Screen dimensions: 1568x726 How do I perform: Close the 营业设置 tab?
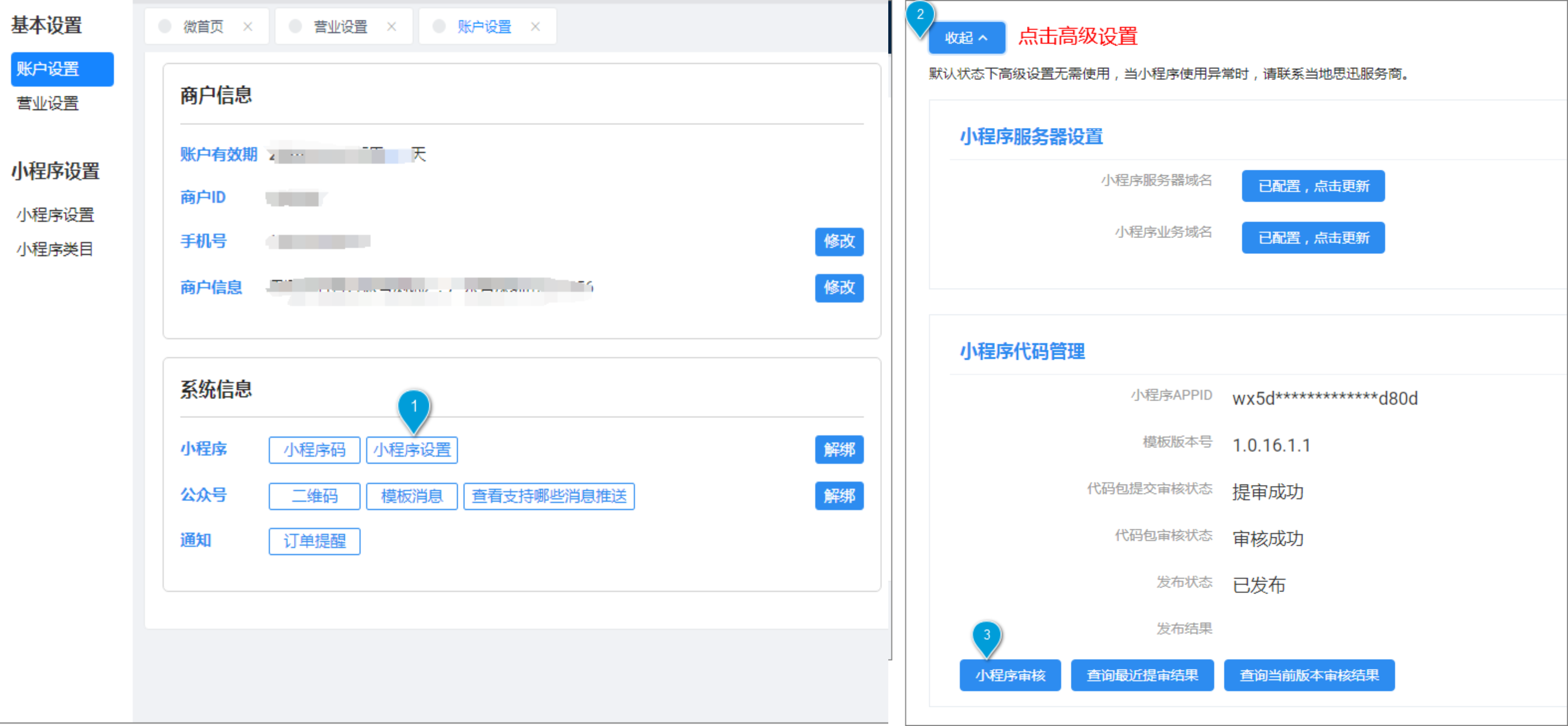391,27
